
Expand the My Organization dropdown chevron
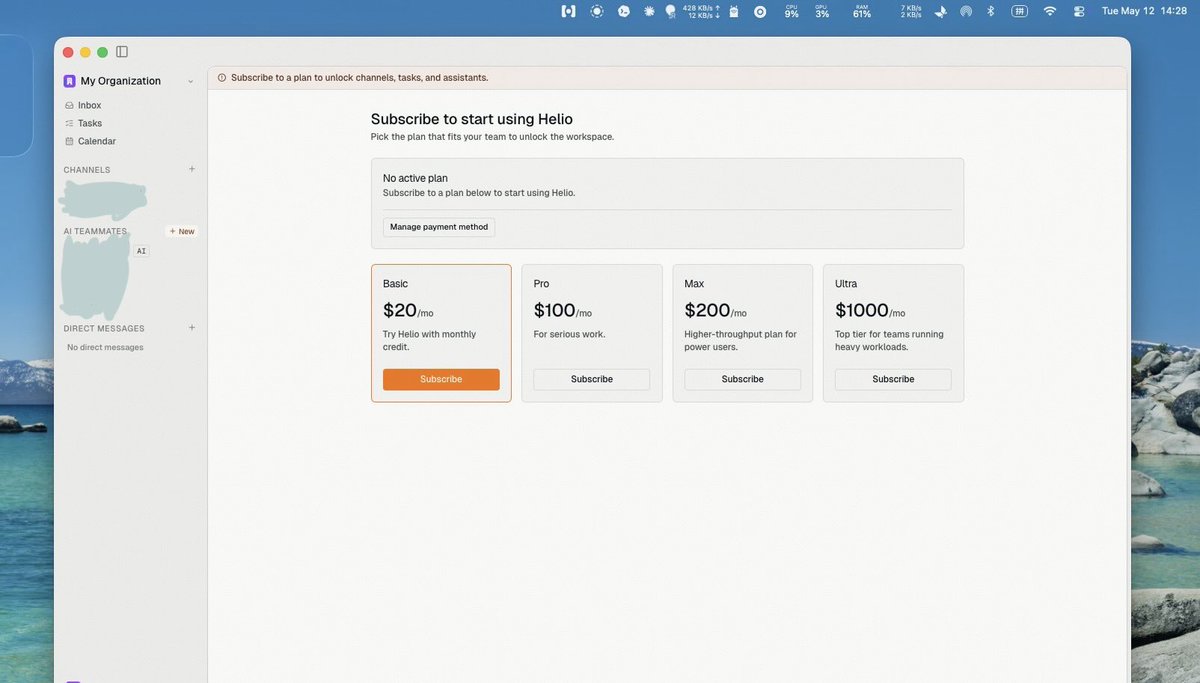click(x=191, y=81)
